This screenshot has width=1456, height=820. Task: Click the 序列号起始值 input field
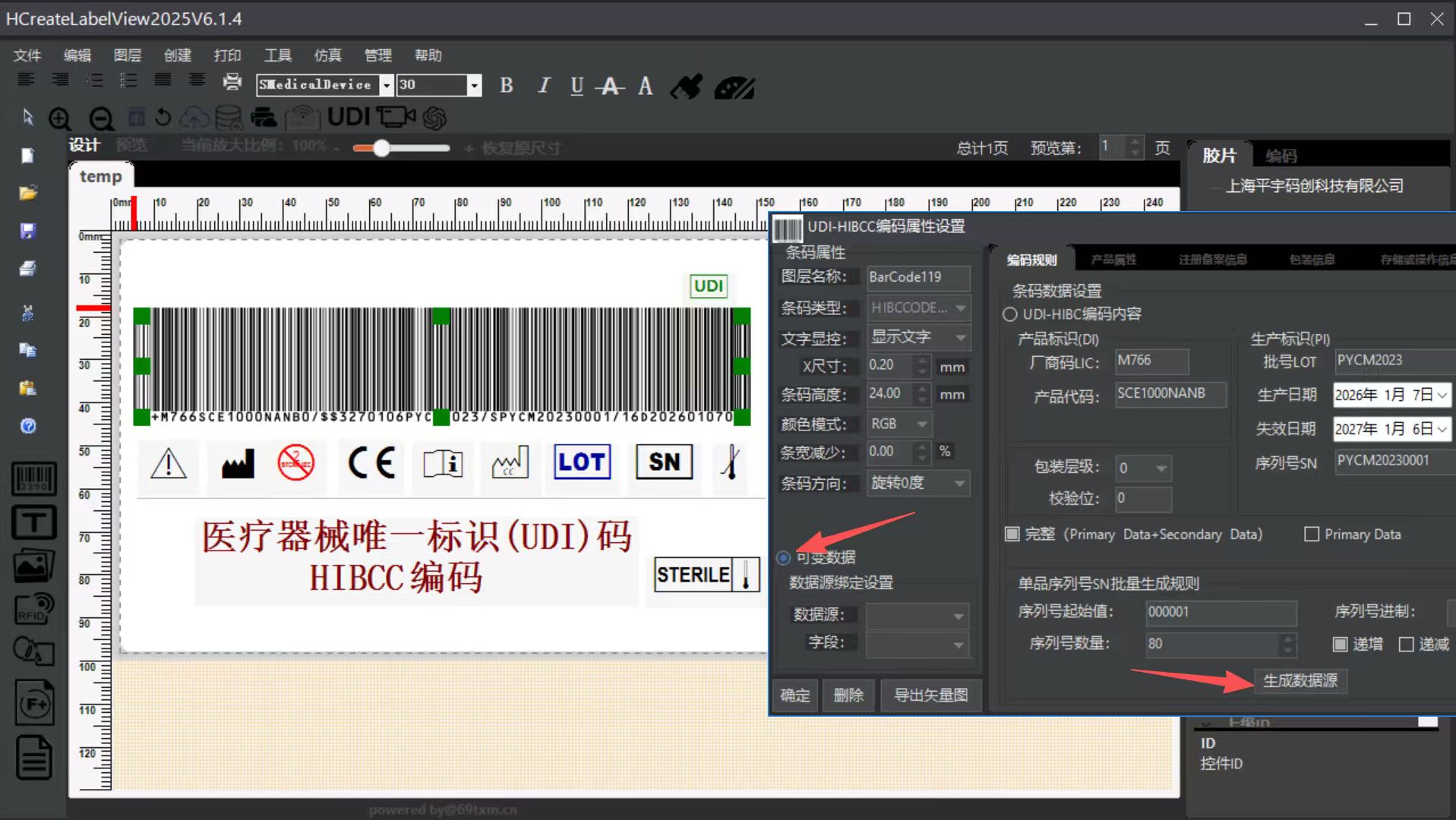(x=1221, y=613)
